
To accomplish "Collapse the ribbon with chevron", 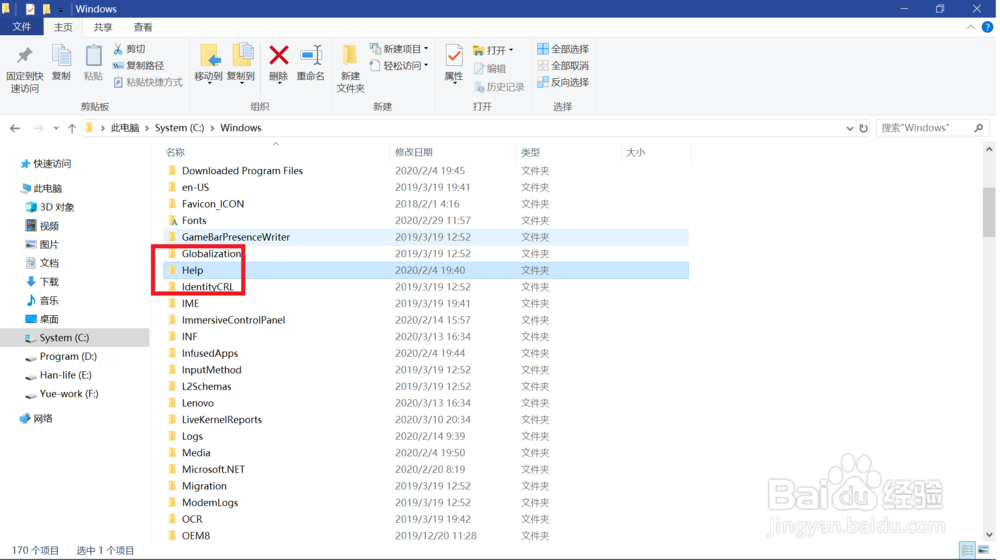I will click(971, 27).
